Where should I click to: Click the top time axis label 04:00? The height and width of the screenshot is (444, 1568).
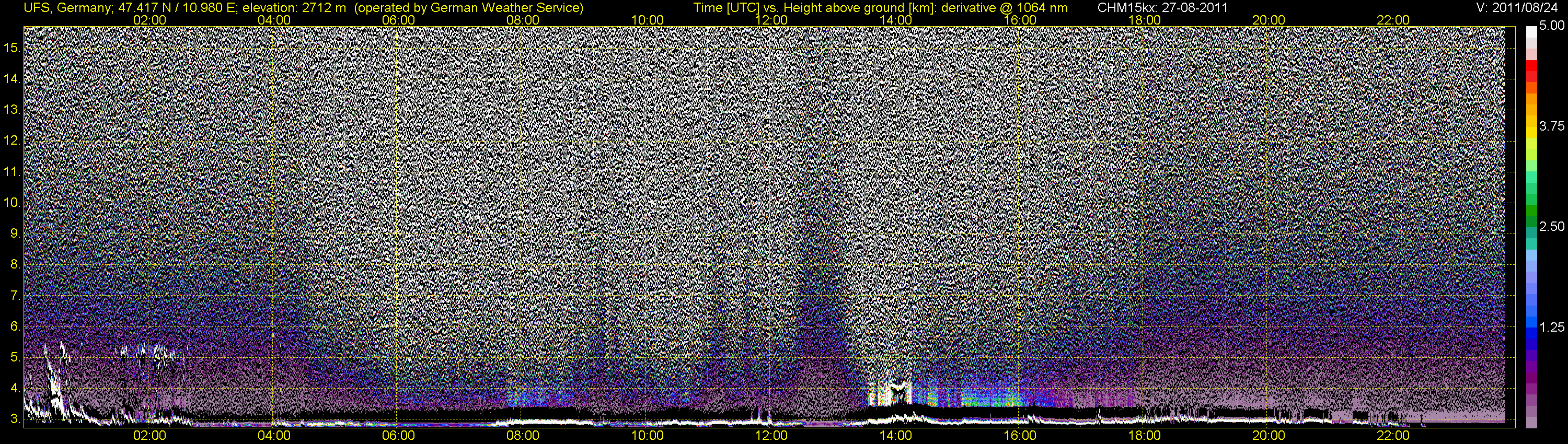point(274,20)
